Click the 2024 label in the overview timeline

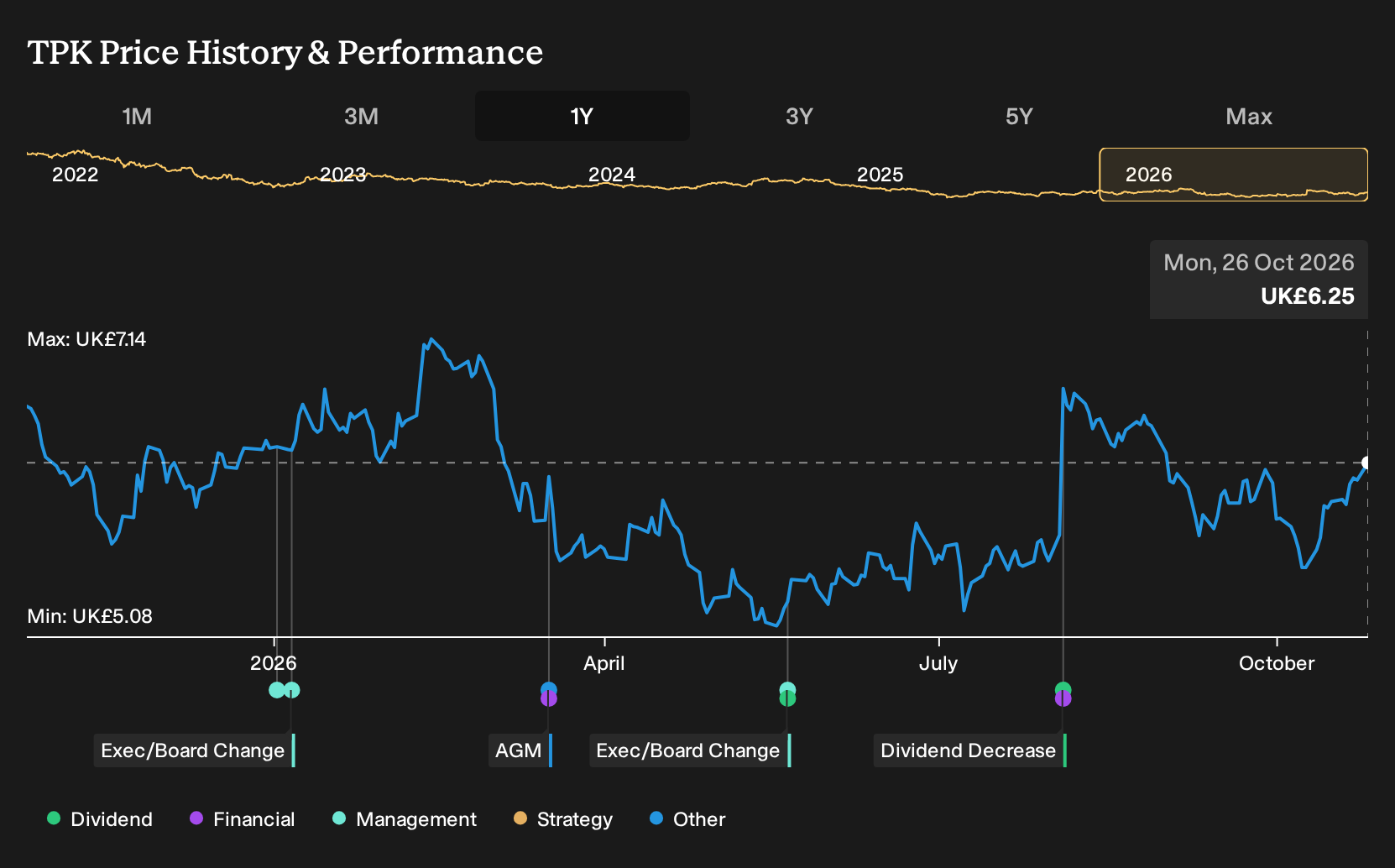(x=612, y=175)
